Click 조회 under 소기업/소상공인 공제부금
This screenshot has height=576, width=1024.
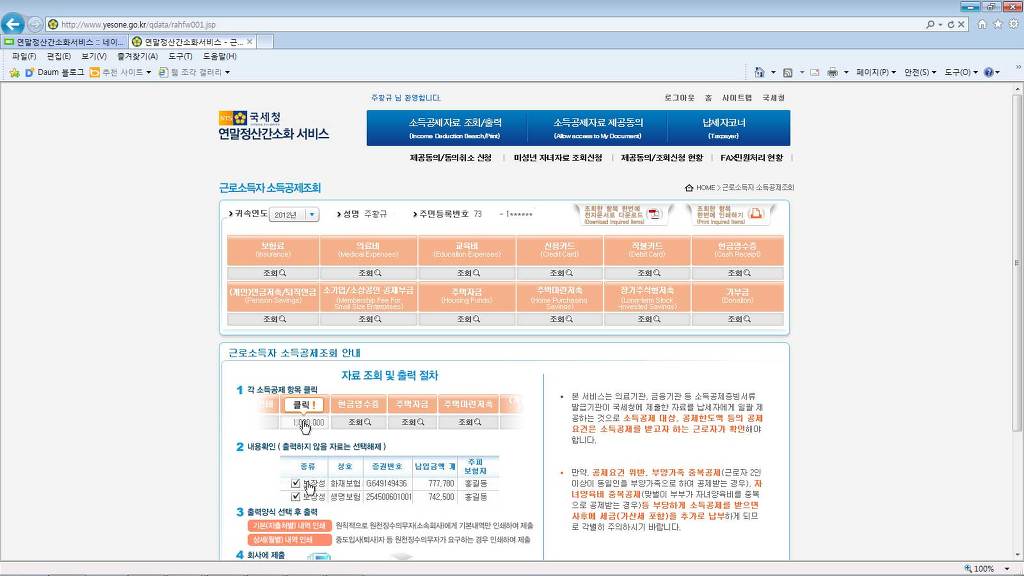[x=369, y=319]
